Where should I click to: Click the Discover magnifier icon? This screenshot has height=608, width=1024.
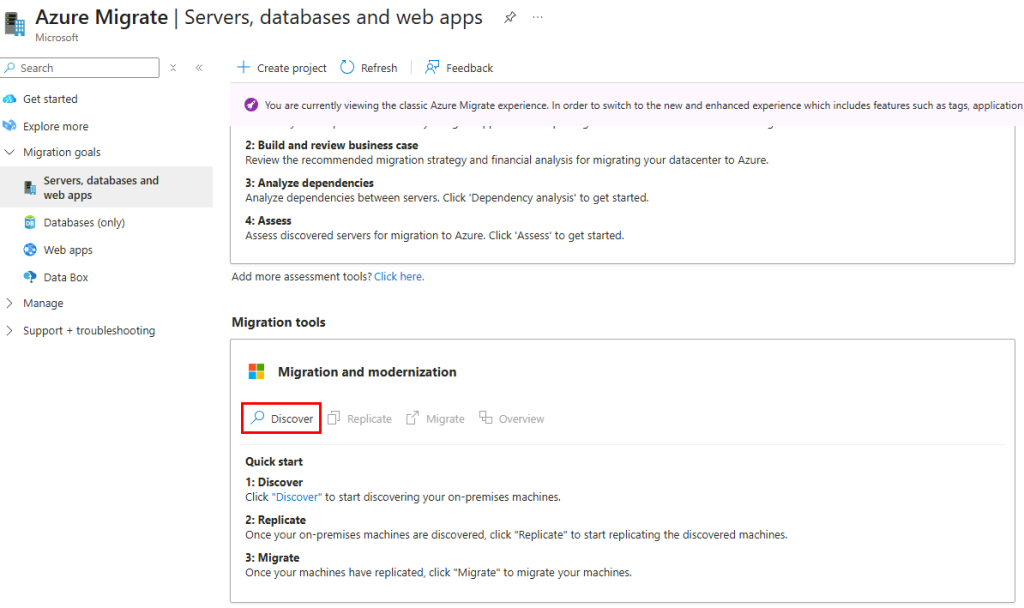tap(257, 417)
